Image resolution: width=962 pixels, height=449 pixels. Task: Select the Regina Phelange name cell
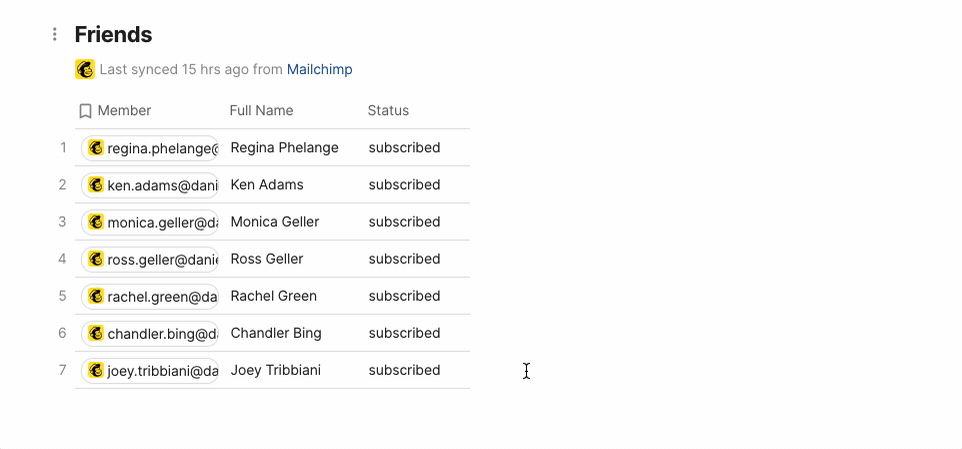284,148
